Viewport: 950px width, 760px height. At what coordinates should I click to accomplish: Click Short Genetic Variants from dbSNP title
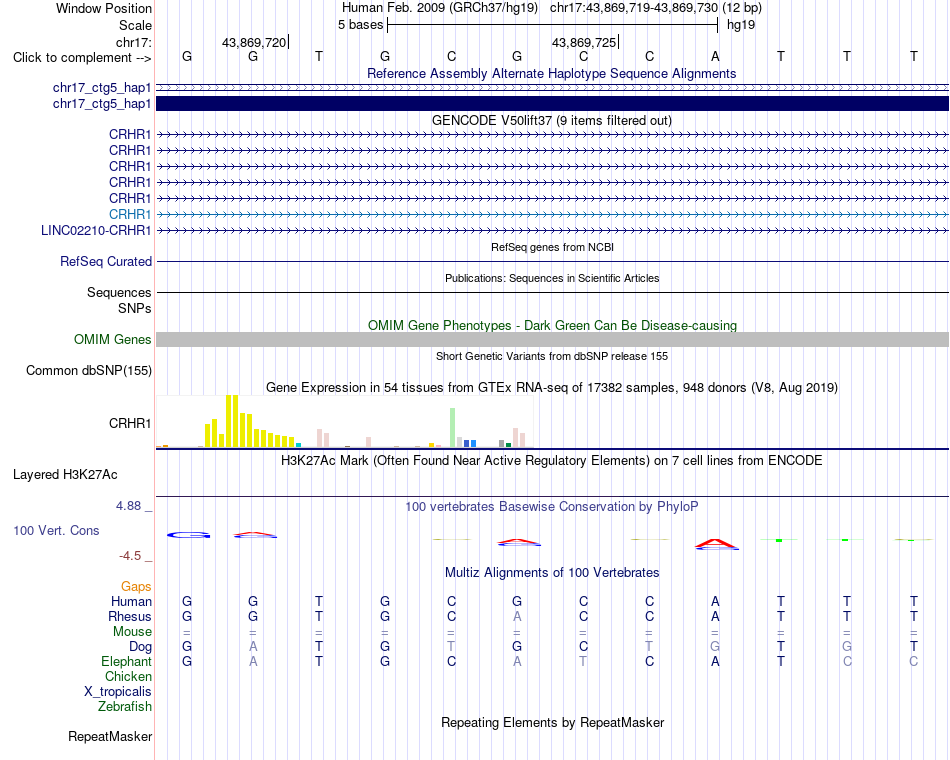point(551,356)
